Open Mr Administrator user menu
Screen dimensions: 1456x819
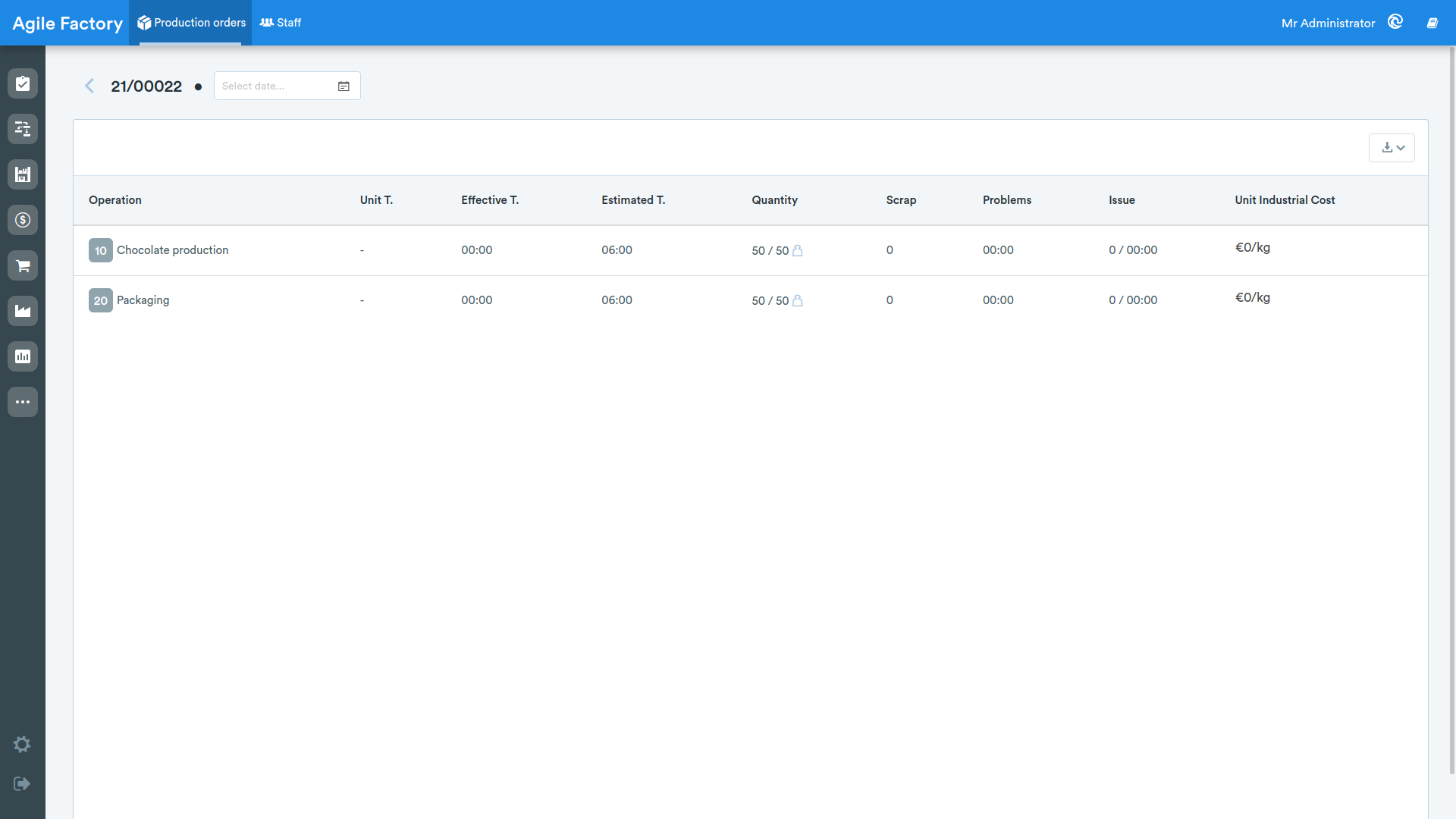coord(1328,24)
